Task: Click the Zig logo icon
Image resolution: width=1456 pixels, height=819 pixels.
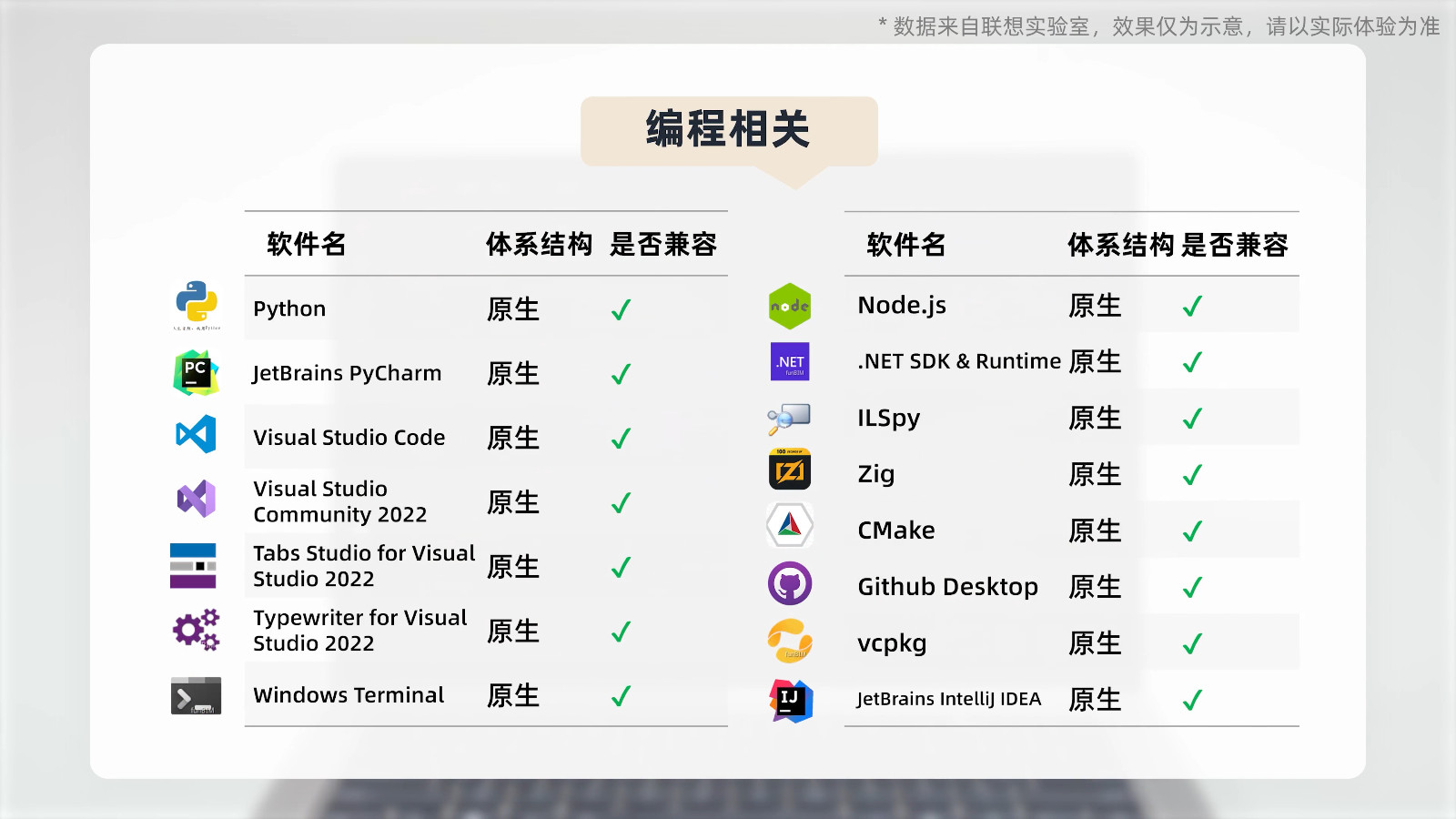Action: click(x=790, y=470)
